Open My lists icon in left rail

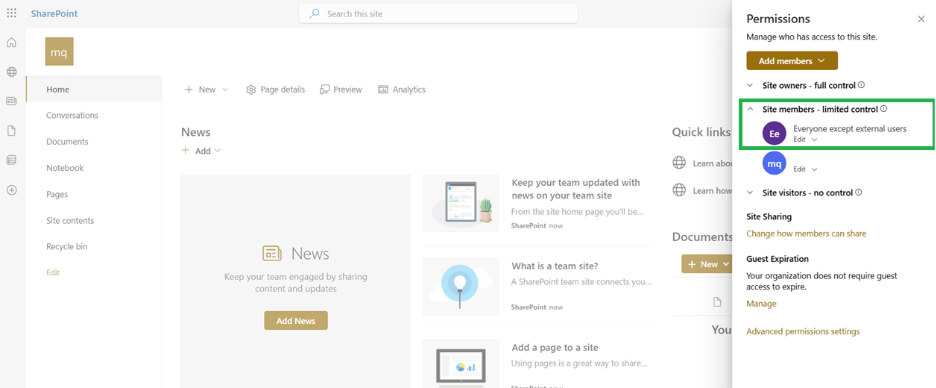coord(11,160)
